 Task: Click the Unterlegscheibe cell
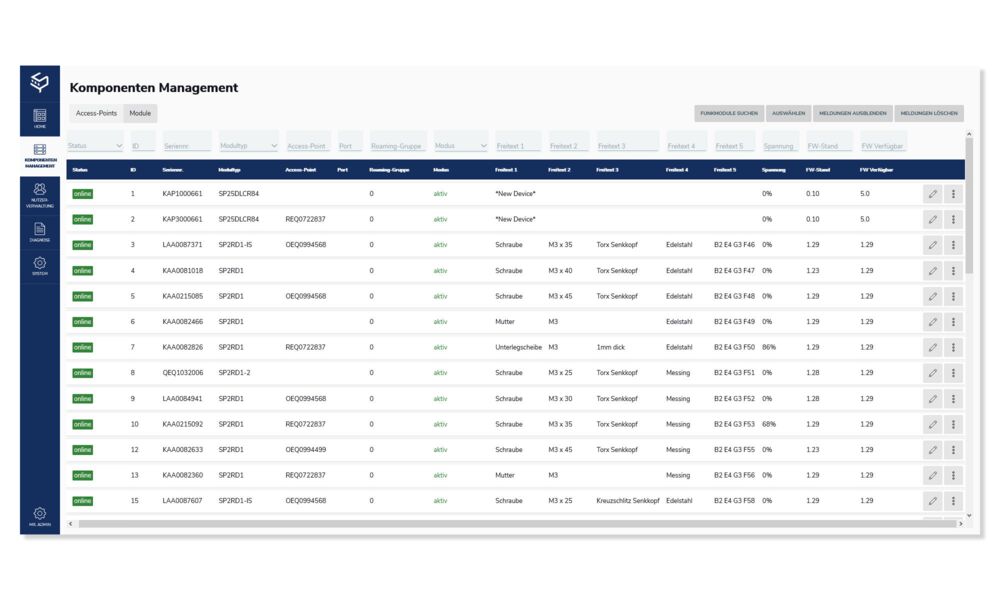518,348
